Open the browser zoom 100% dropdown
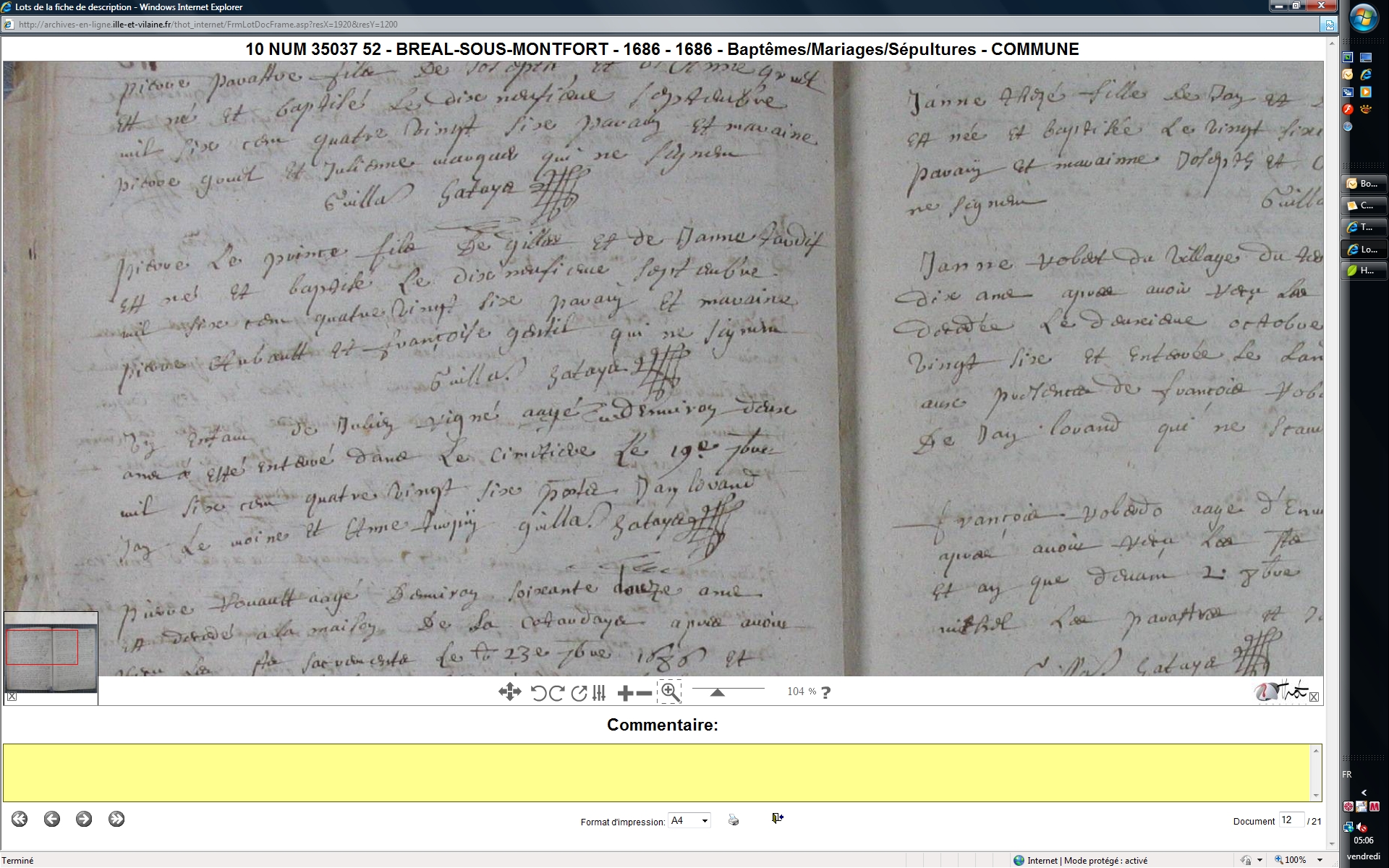This screenshot has width=1389, height=868. [1320, 860]
